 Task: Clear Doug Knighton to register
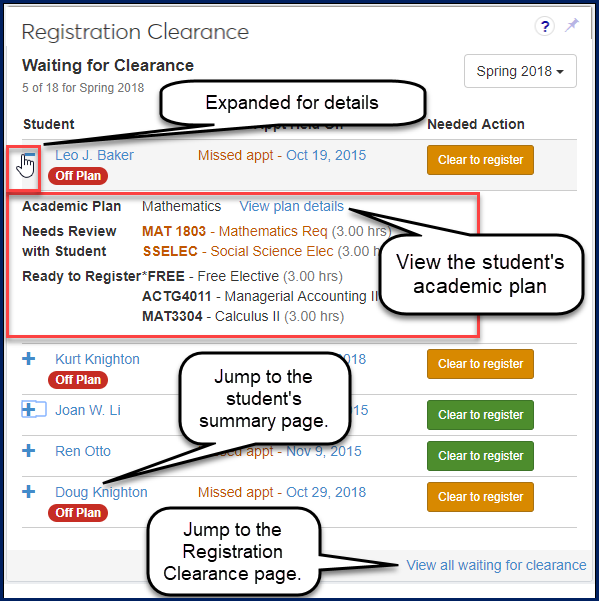tap(480, 497)
